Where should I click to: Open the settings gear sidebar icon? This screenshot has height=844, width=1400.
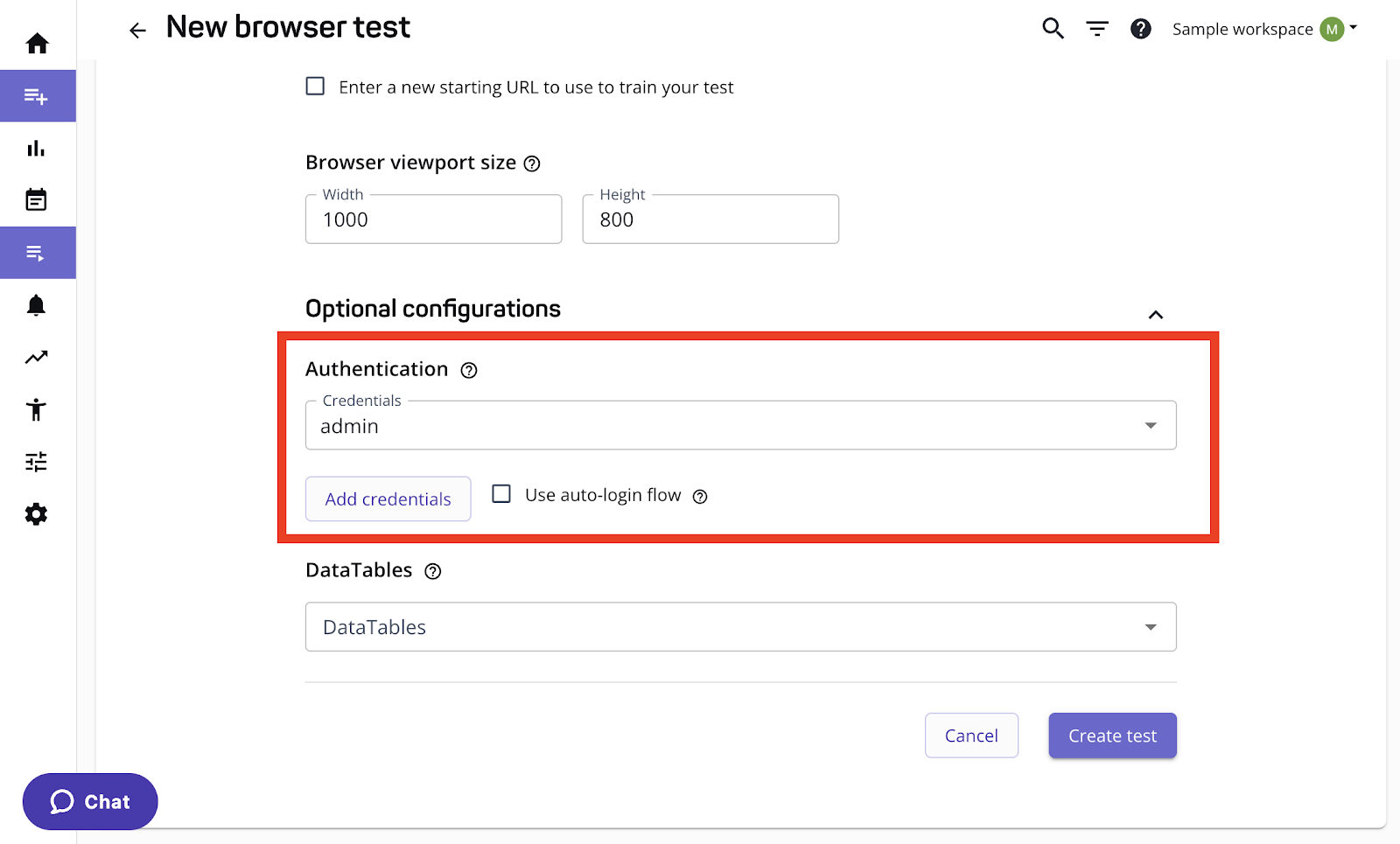37,514
